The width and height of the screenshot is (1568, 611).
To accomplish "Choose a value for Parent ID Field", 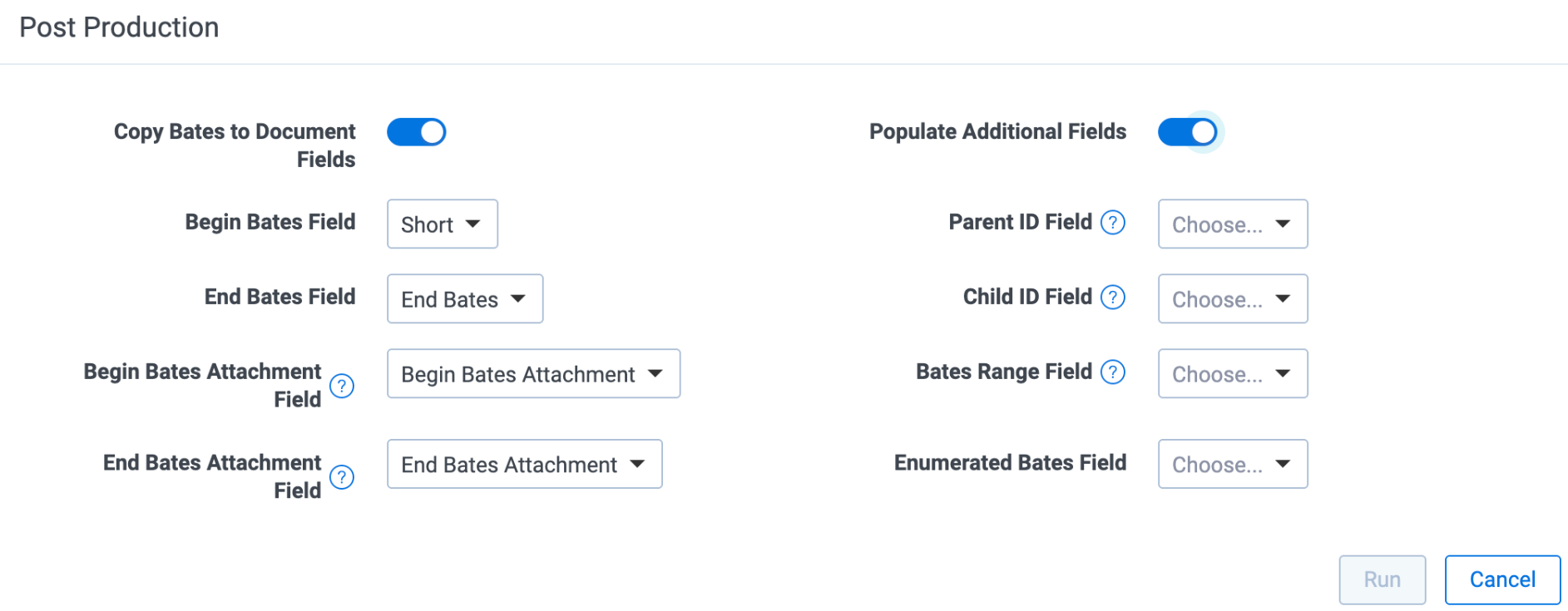I will [x=1233, y=224].
